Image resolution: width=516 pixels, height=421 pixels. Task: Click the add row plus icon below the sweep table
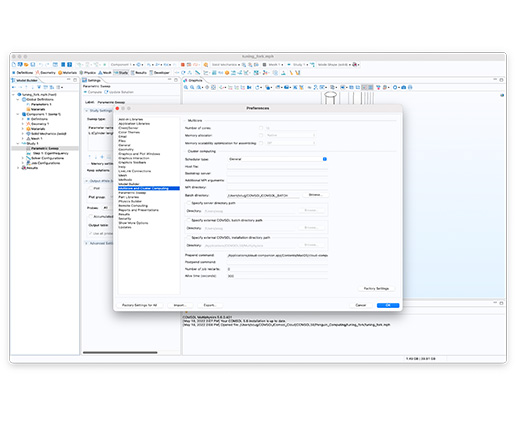(x=102, y=157)
